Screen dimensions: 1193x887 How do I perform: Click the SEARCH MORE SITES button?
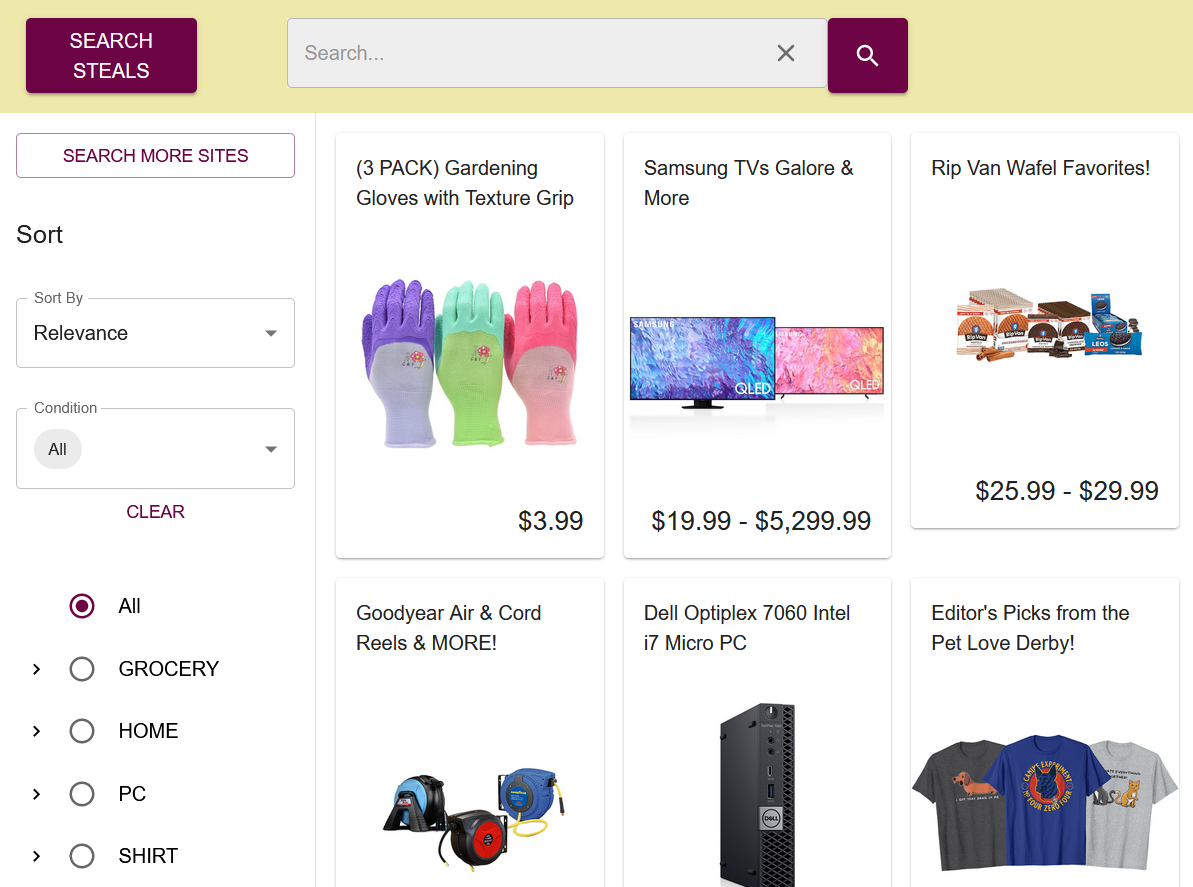coord(155,156)
